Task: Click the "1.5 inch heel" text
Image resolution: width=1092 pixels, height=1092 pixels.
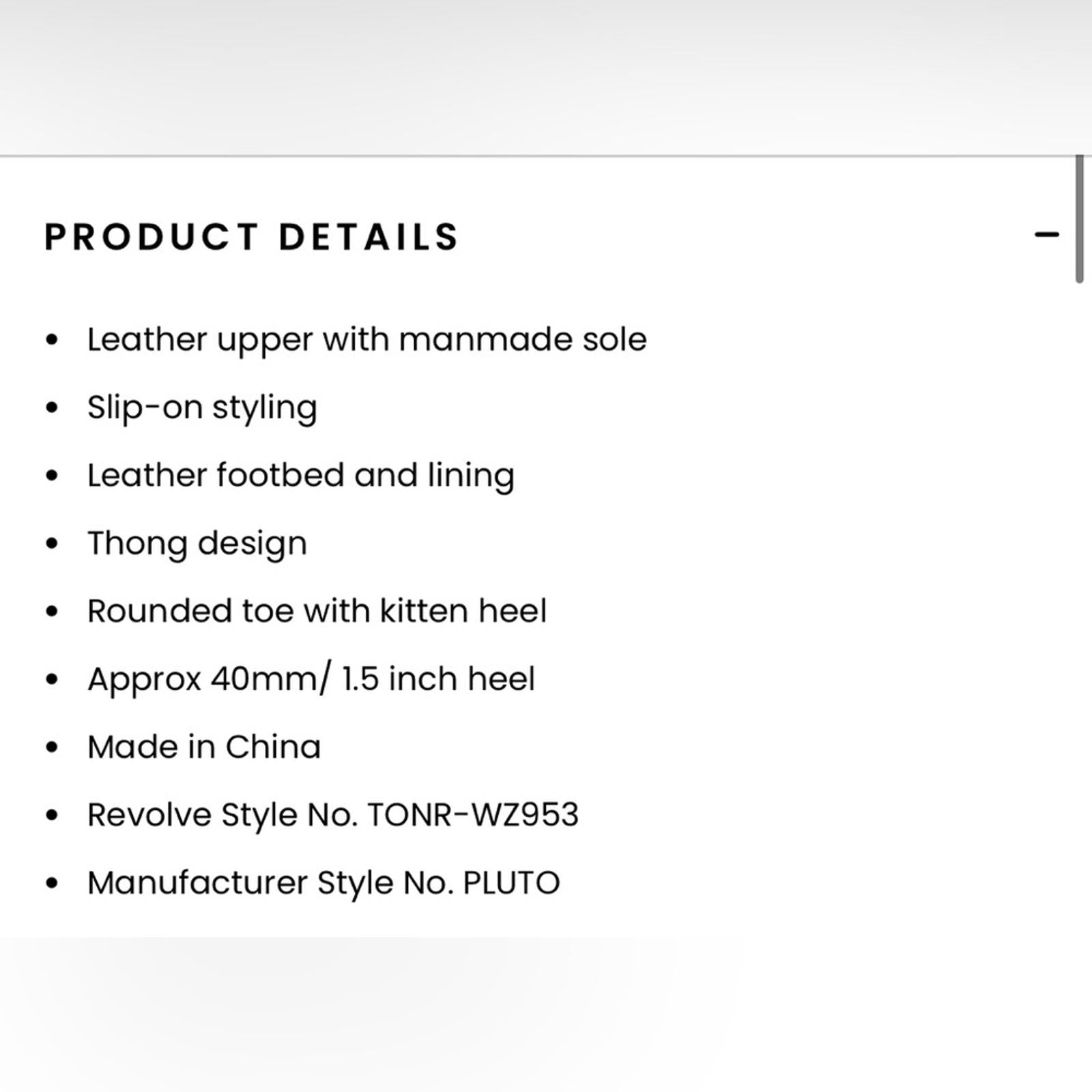Action: point(439,679)
